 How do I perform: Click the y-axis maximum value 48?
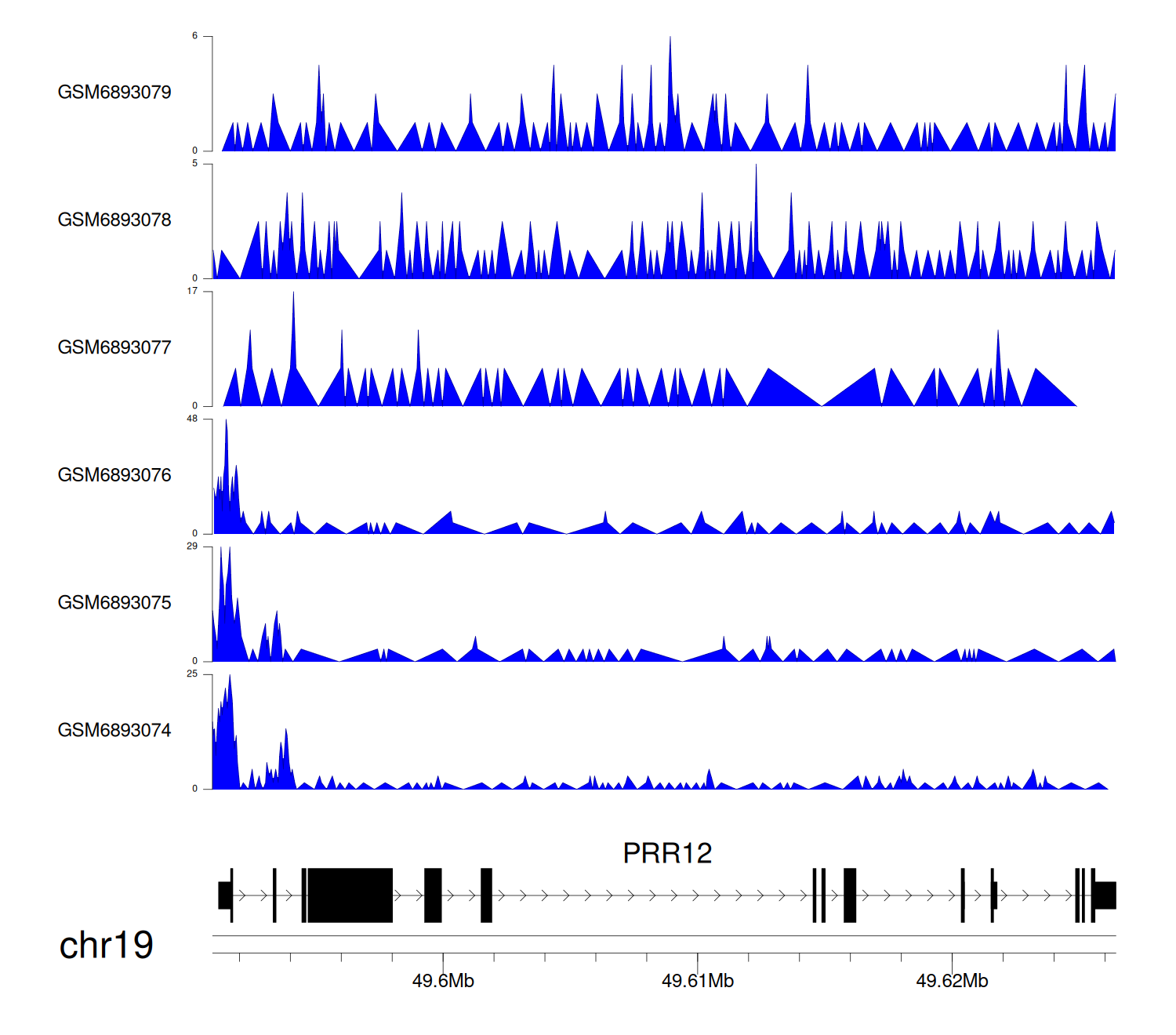pyautogui.click(x=192, y=419)
